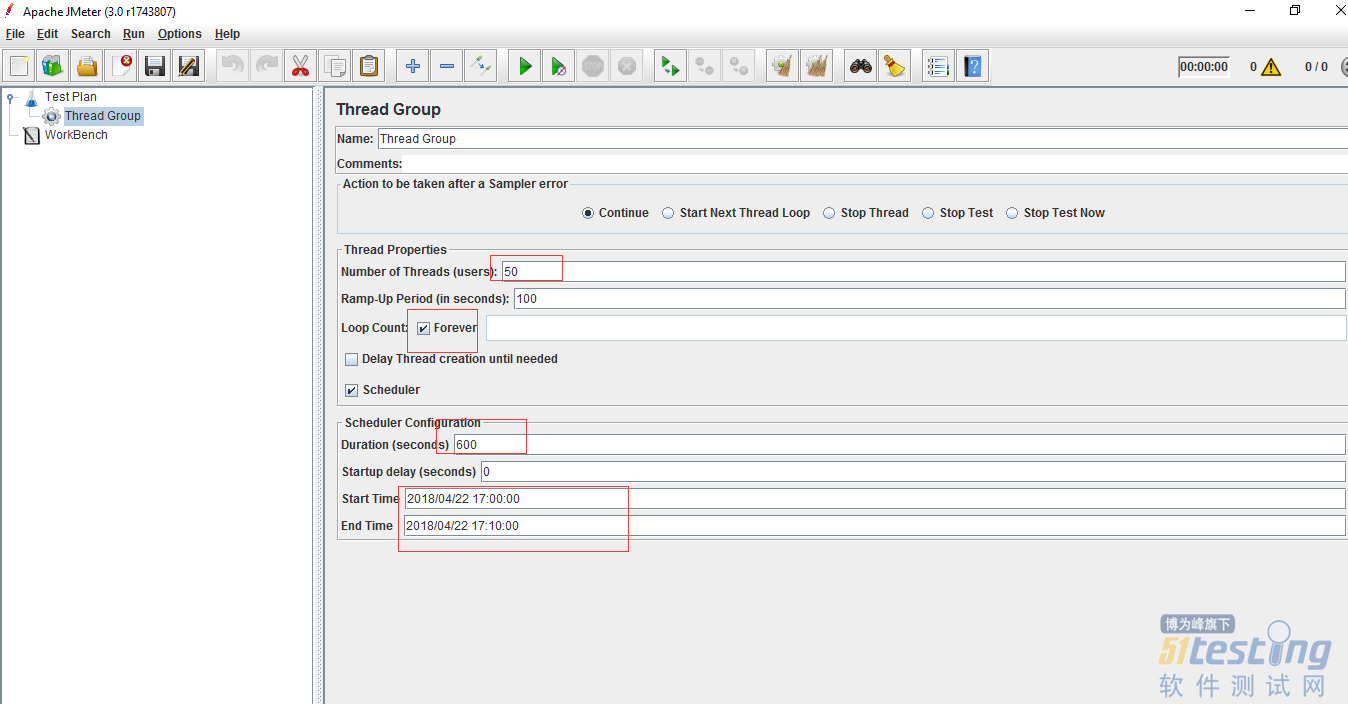Viewport: 1348px width, 704px height.
Task: Reset search with the yellow broom icon
Action: [x=895, y=67]
